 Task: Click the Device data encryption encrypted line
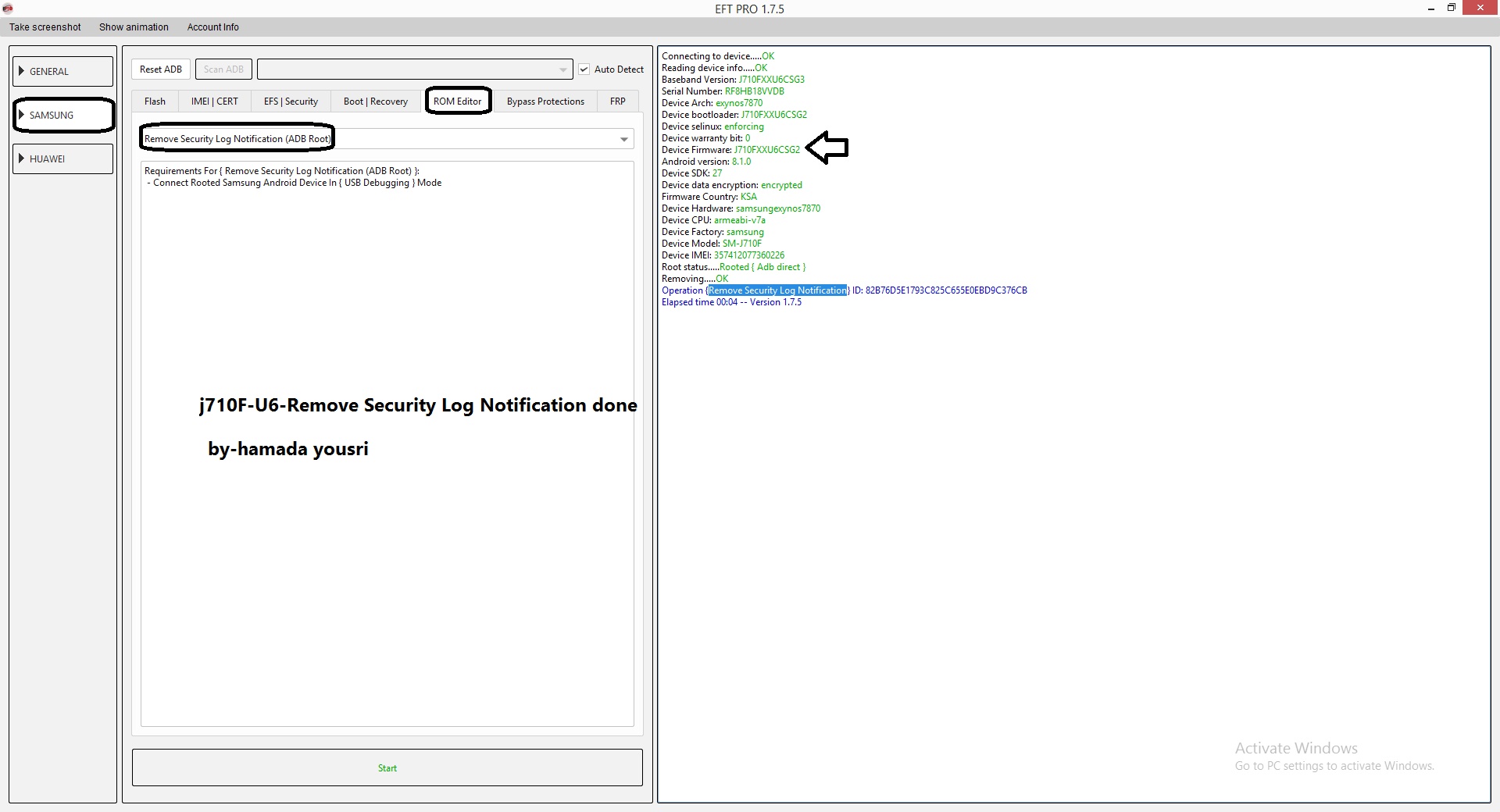(732, 185)
